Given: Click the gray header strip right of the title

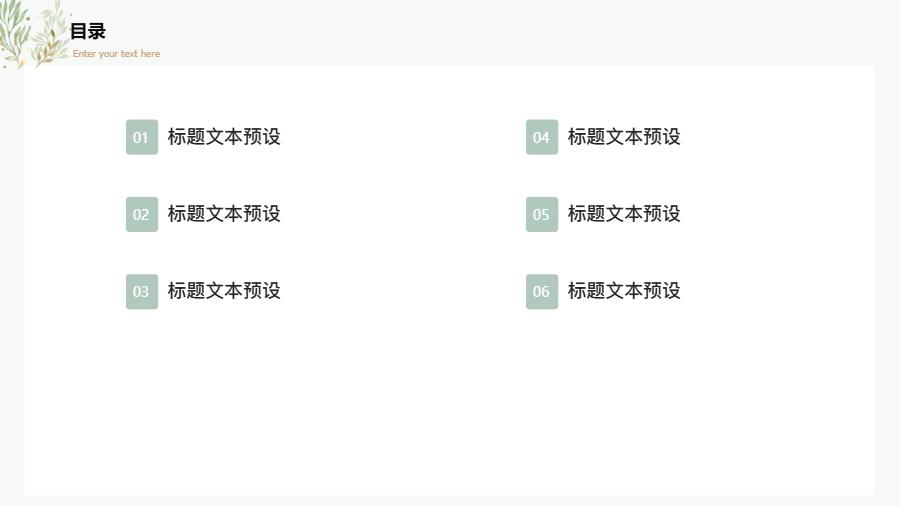Looking at the screenshot, I should coord(500,32).
